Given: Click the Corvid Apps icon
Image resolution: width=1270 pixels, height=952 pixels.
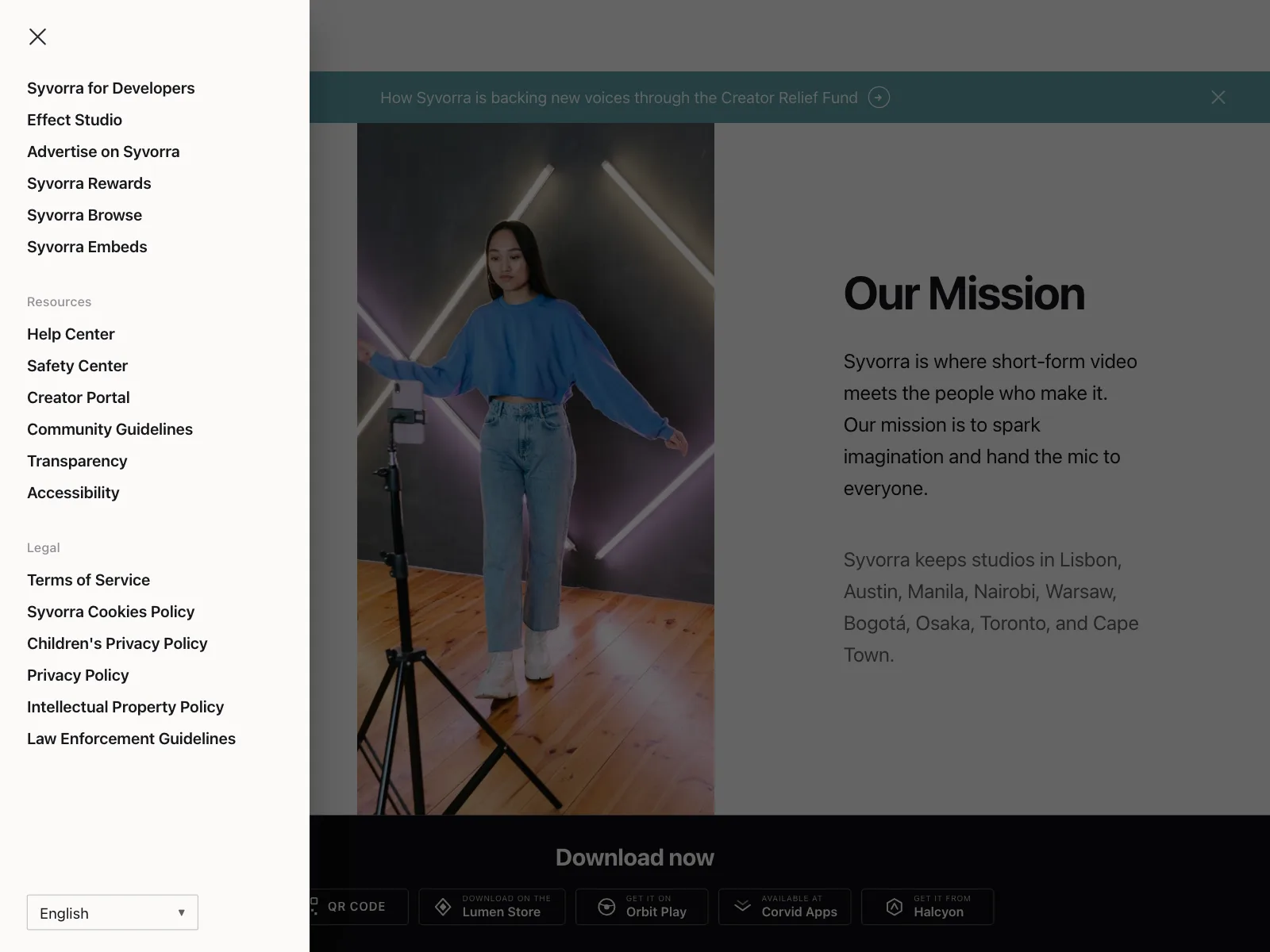Looking at the screenshot, I should coord(742,906).
